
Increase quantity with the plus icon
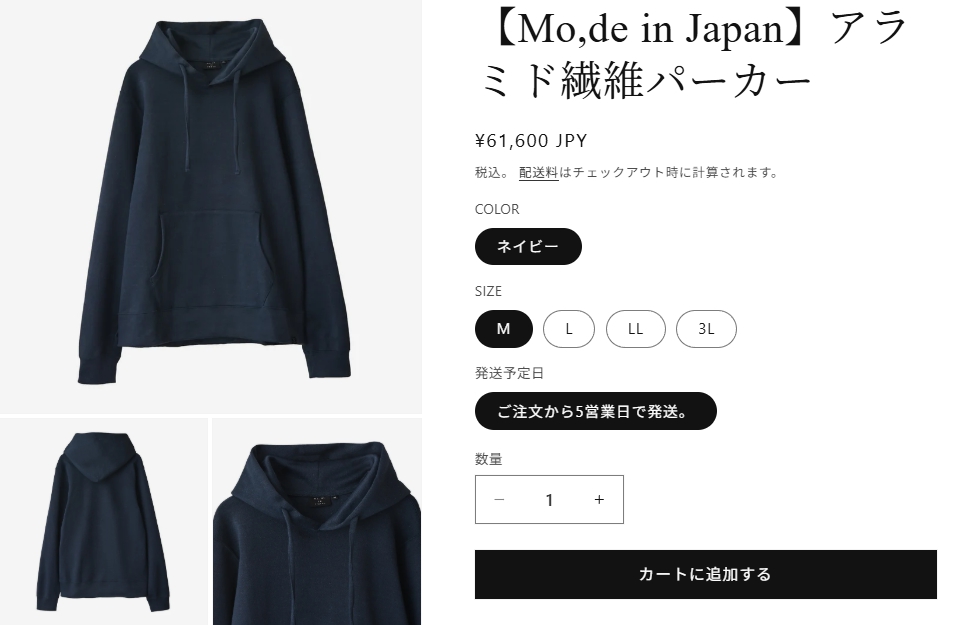(x=599, y=500)
